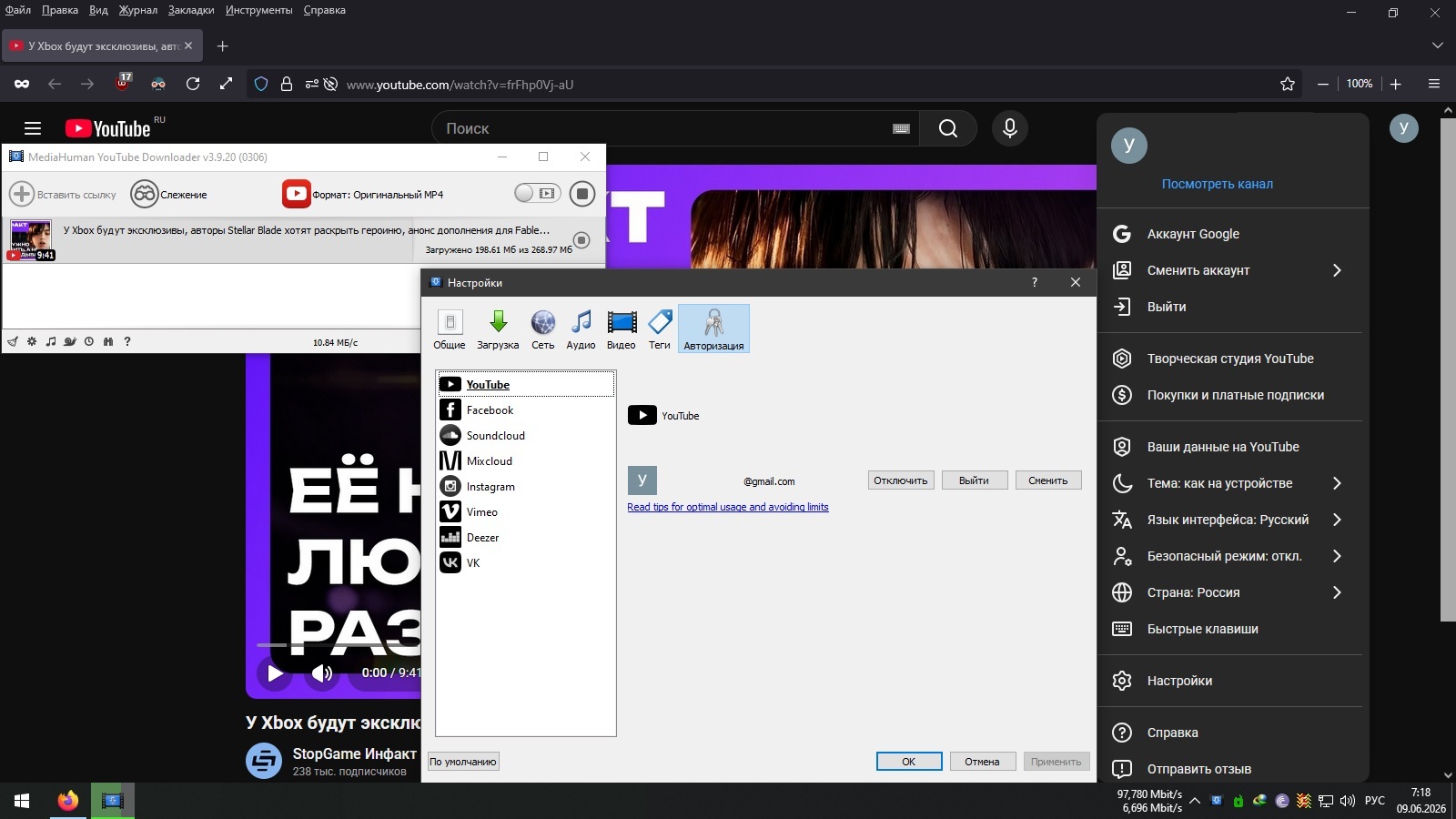Viewport: 1456px width, 819px height.
Task: Open the Read tips for optimal usage link
Action: [x=728, y=507]
